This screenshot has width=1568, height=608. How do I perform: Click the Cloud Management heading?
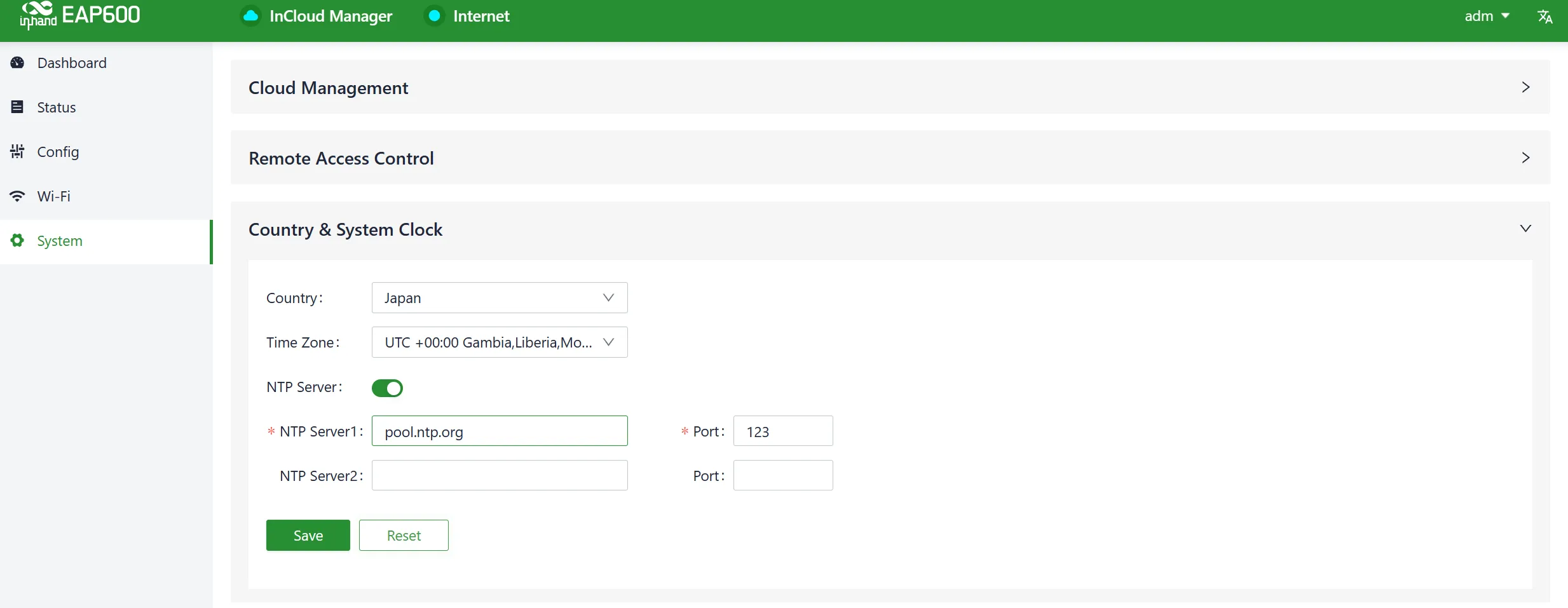[328, 88]
